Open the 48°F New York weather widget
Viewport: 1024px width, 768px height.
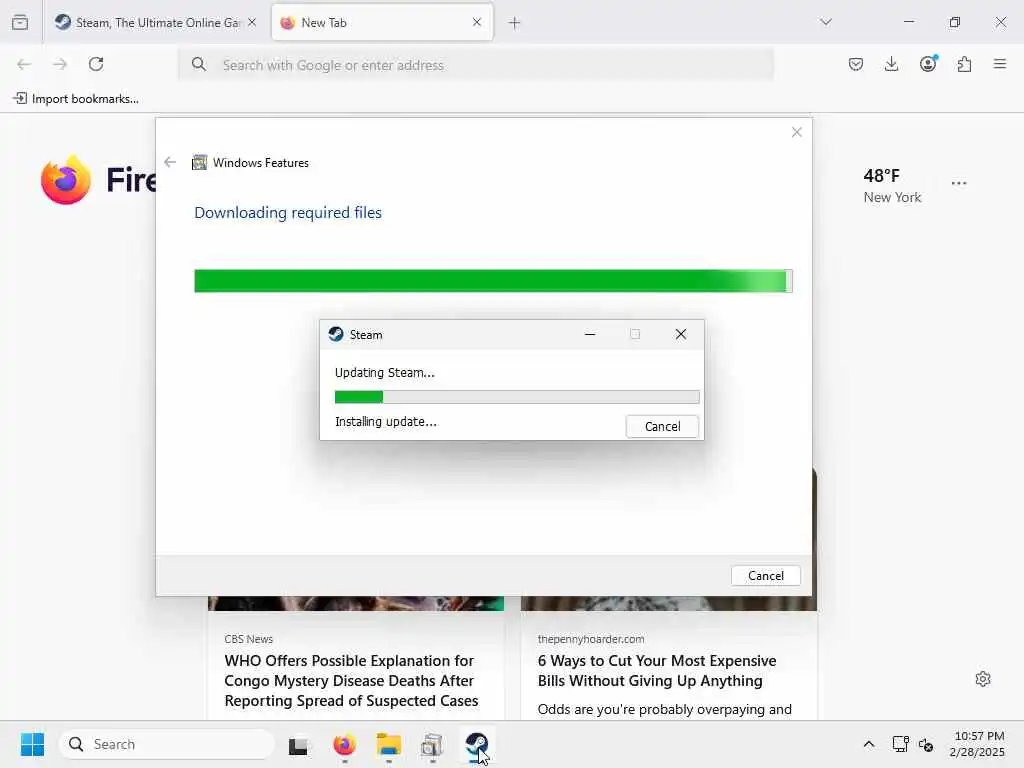coord(892,185)
